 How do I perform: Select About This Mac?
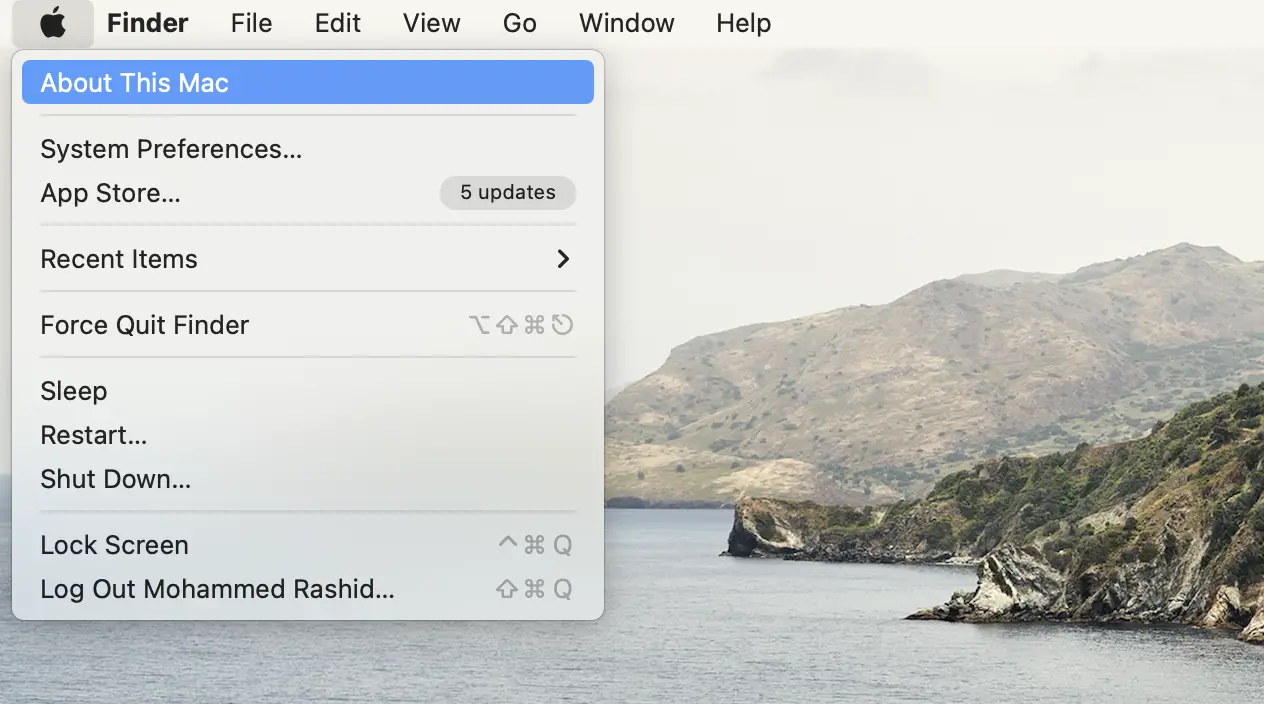[134, 82]
